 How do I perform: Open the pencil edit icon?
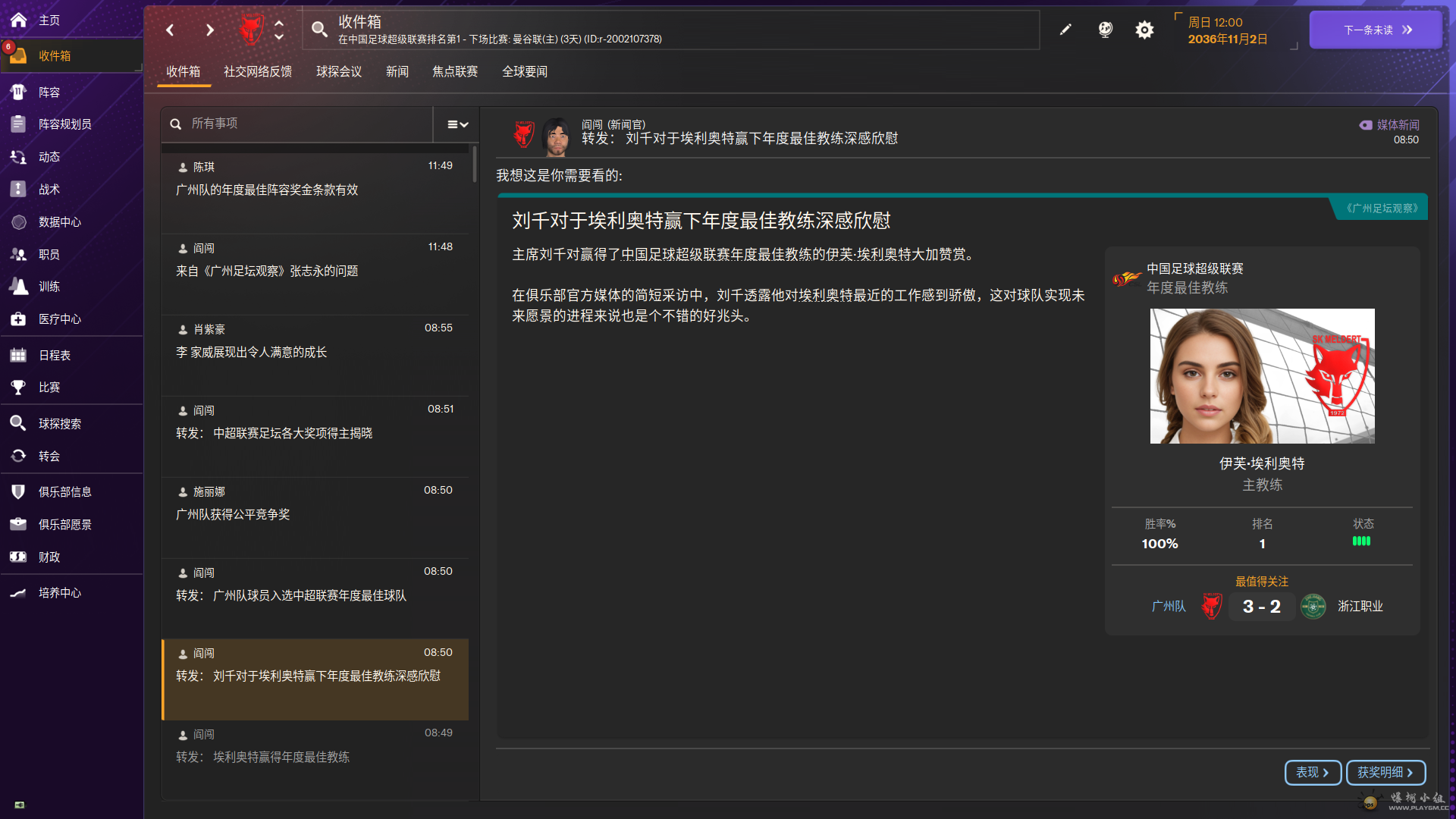coord(1065,30)
